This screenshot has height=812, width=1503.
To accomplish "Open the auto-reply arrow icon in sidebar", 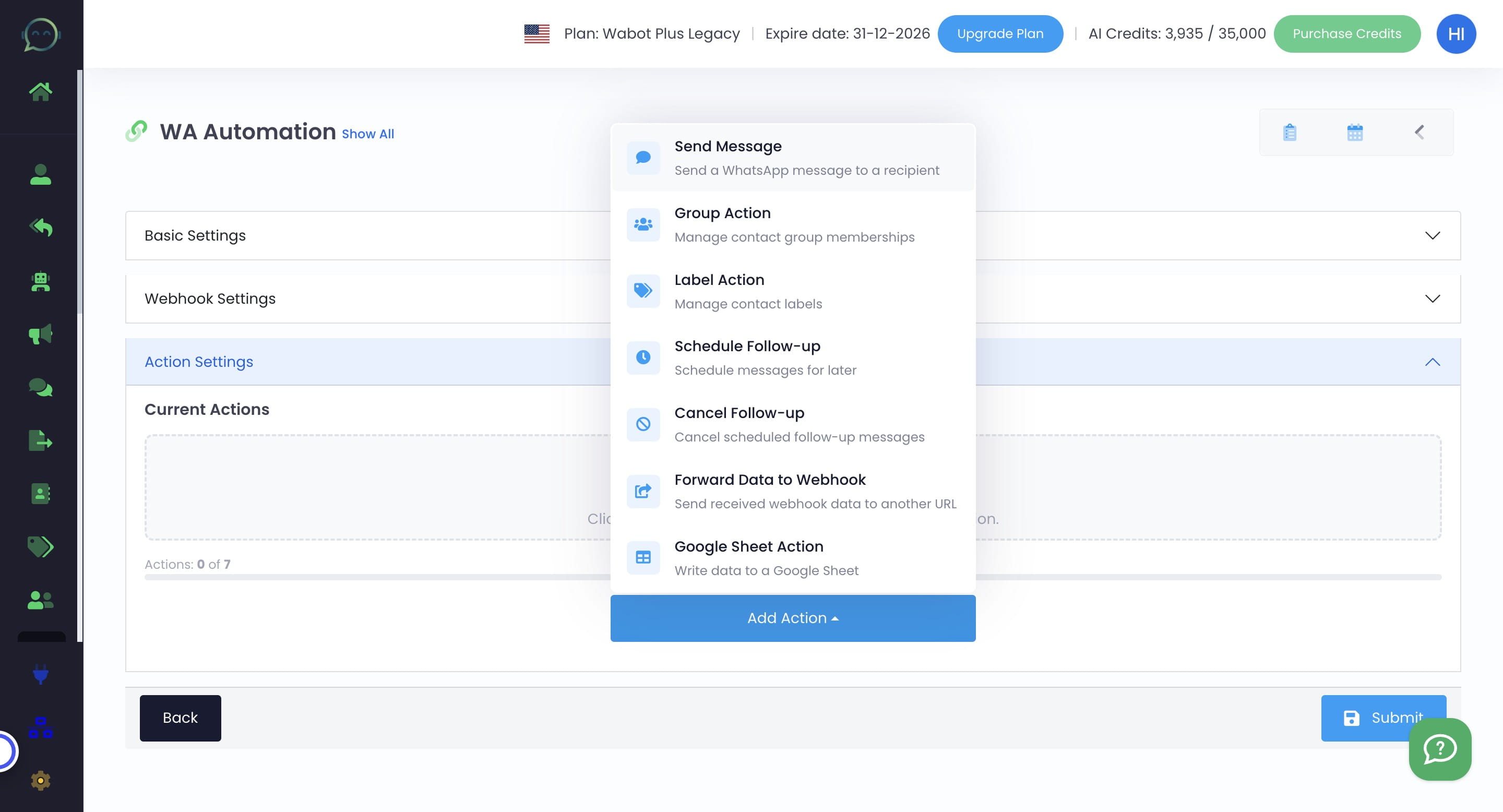I will coord(41,227).
